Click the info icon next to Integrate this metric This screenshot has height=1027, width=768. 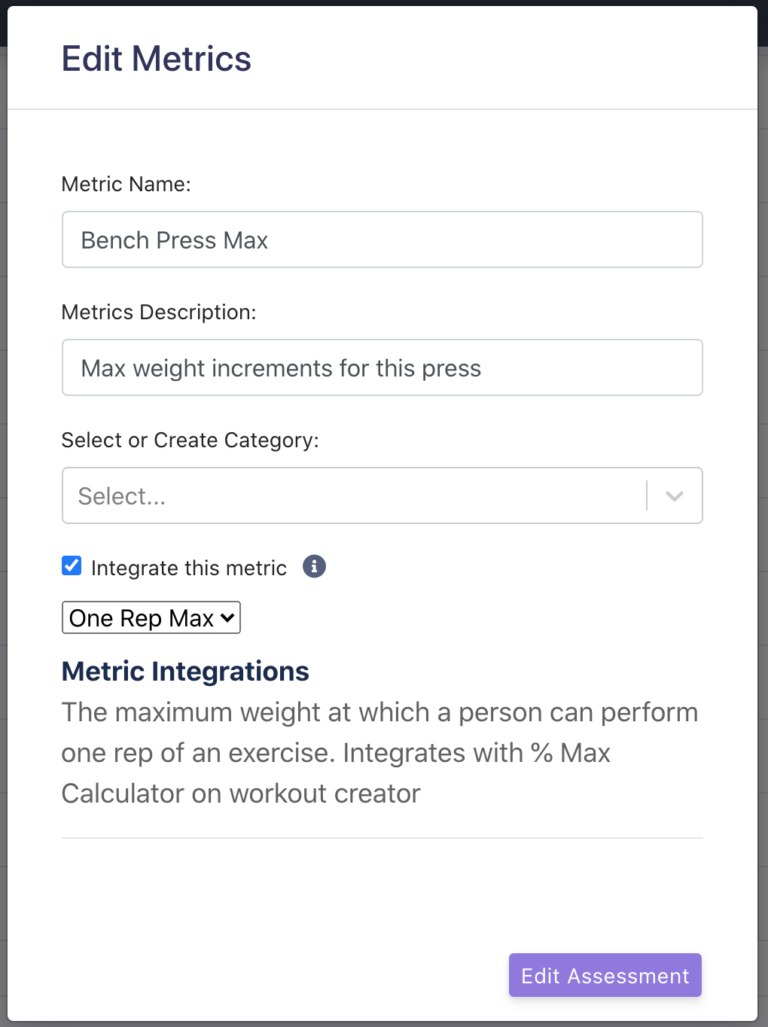(x=315, y=566)
